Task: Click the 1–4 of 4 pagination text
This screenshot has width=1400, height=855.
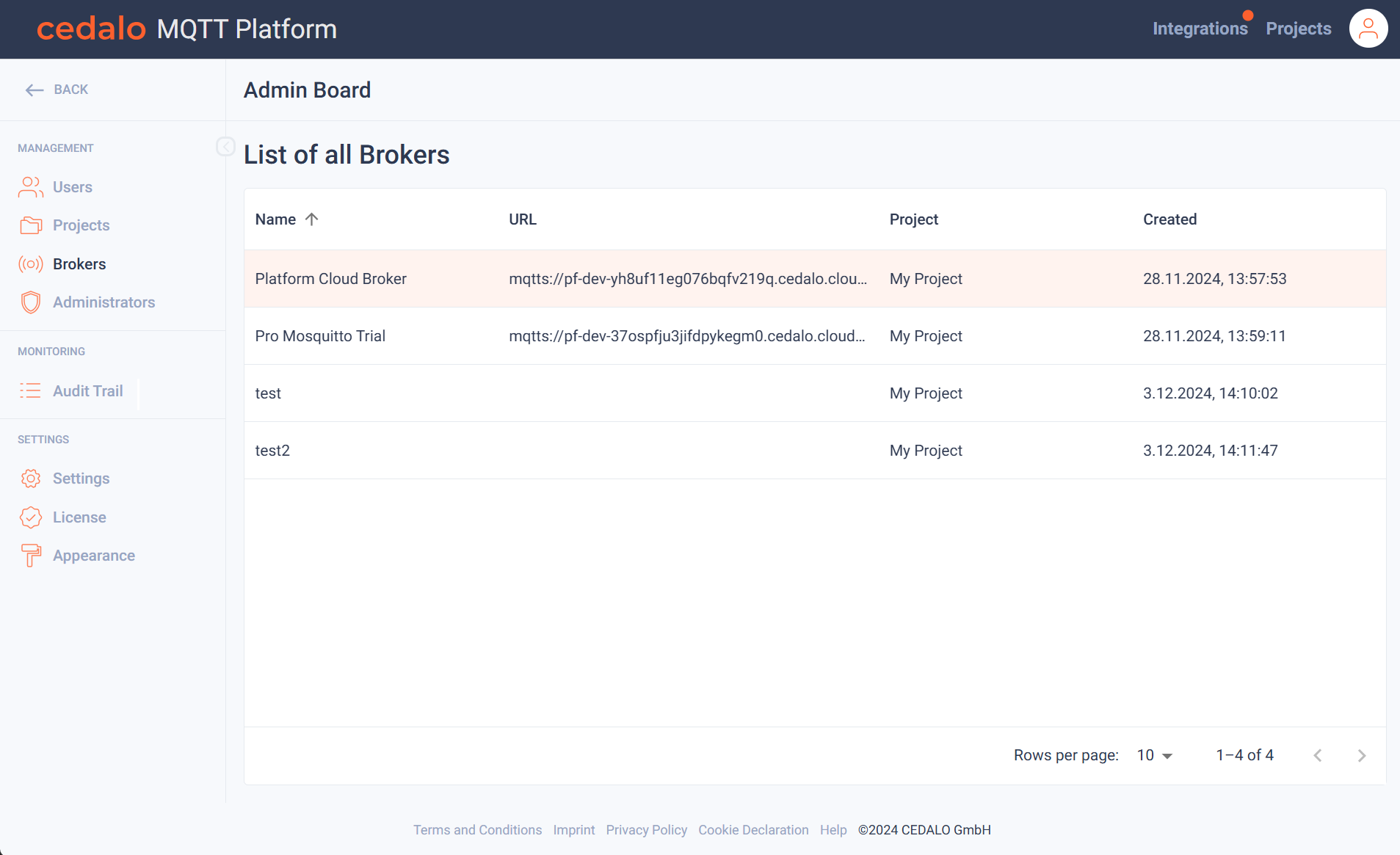Action: 1244,755
